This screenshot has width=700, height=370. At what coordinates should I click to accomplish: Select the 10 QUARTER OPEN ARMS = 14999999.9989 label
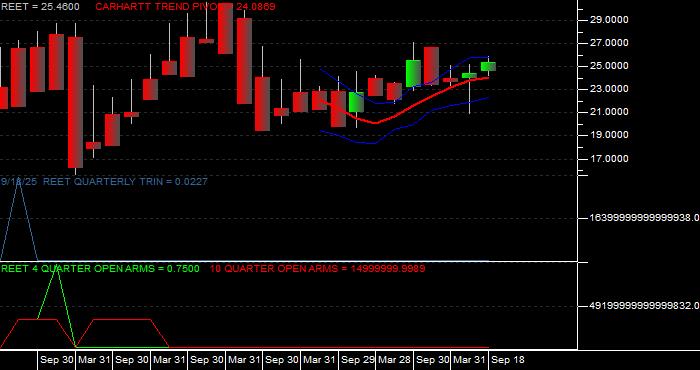pos(317,269)
